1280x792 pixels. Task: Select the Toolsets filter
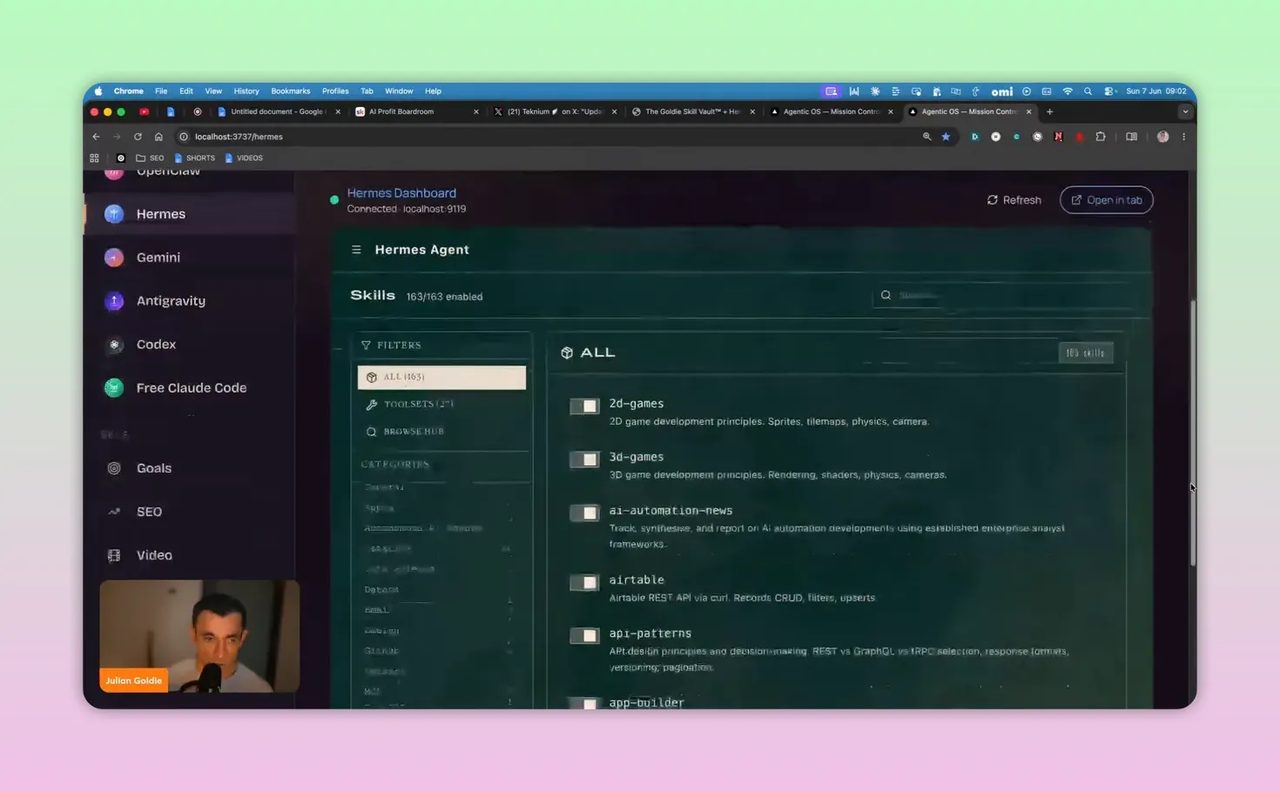pos(442,404)
